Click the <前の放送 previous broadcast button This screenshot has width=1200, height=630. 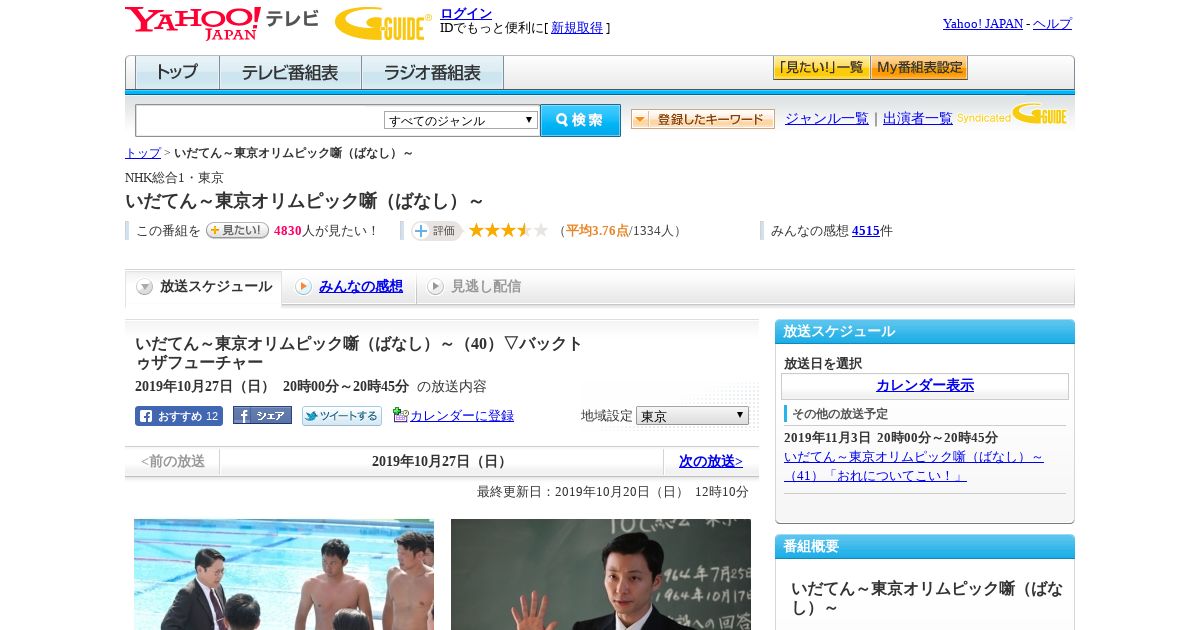[173, 462]
